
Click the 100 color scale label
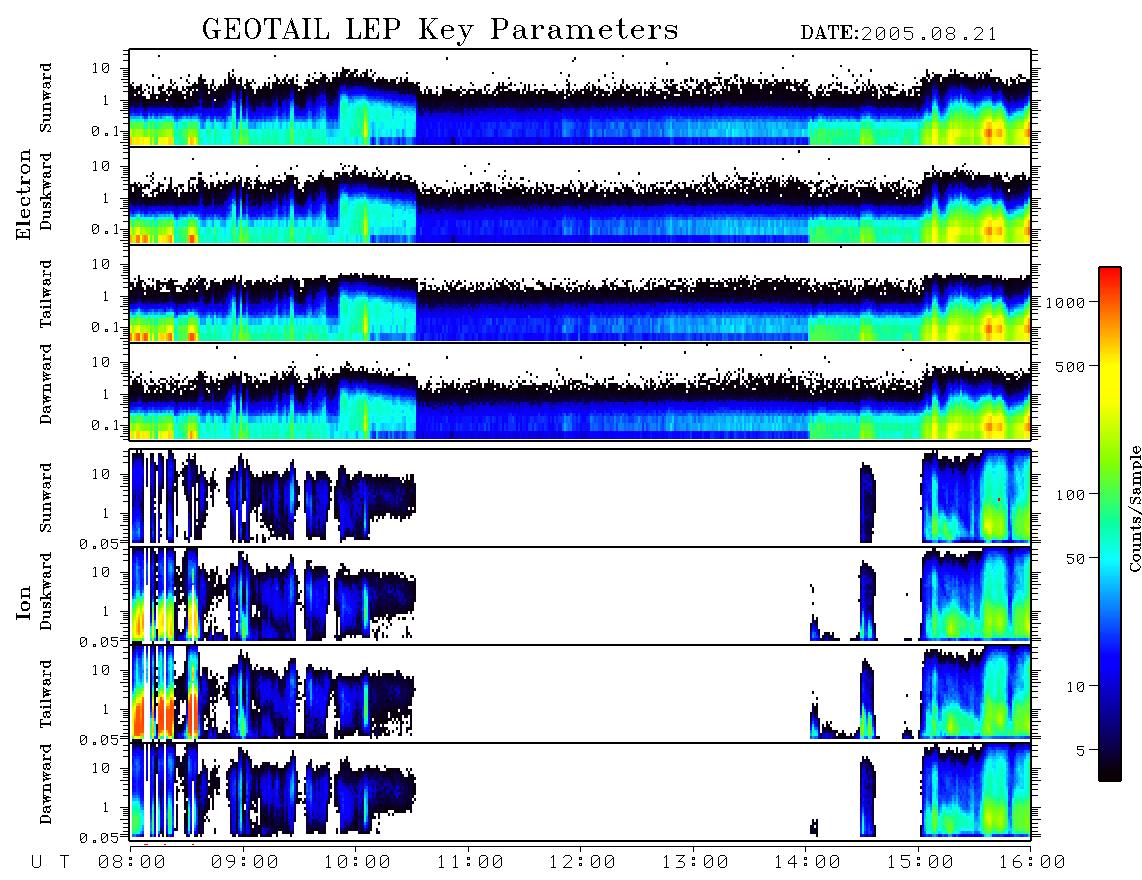[x=1070, y=495]
